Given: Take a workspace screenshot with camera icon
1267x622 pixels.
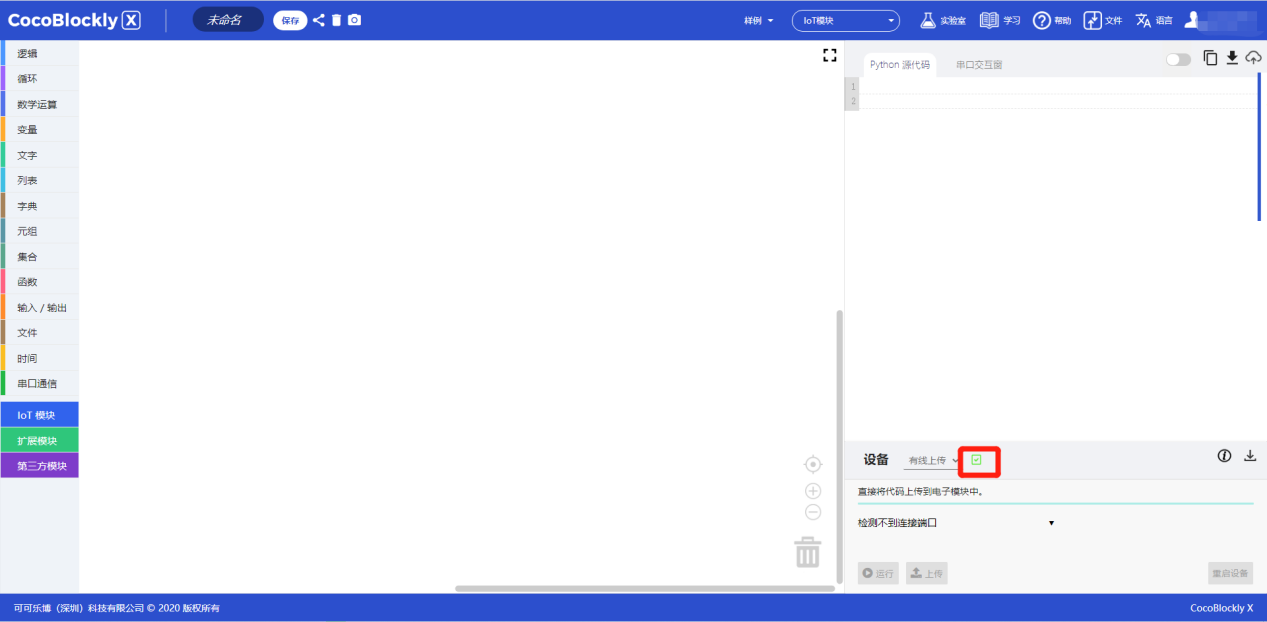Looking at the screenshot, I should point(354,20).
